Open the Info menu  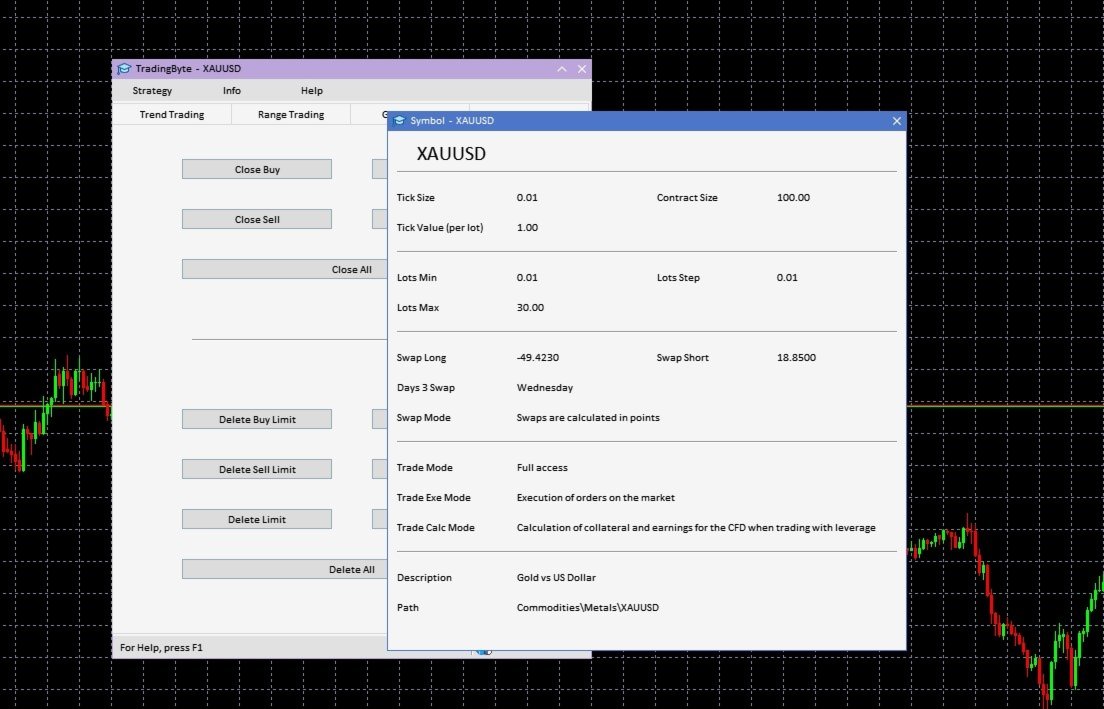coord(232,91)
